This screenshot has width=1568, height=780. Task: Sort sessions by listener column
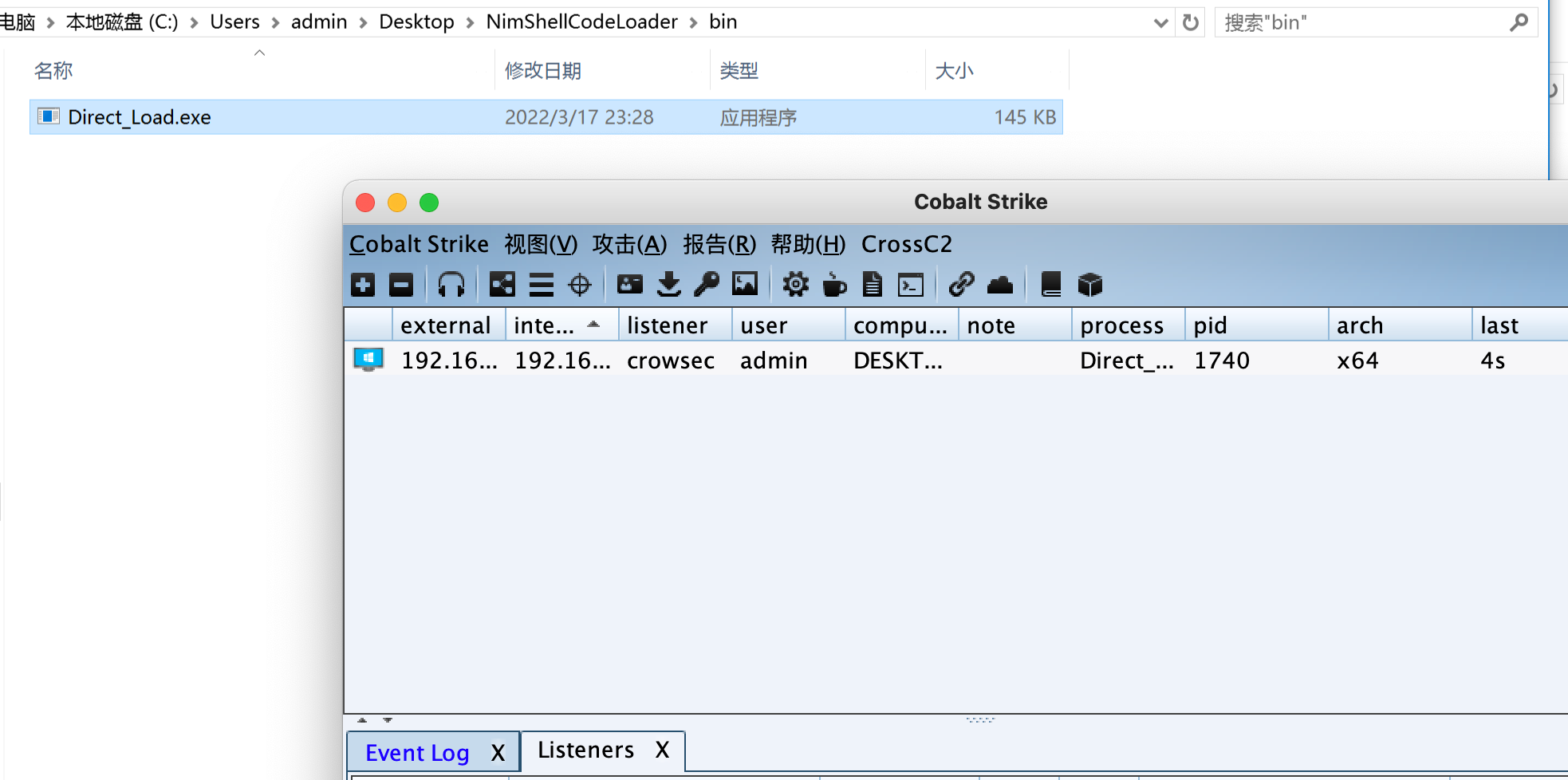click(x=675, y=325)
